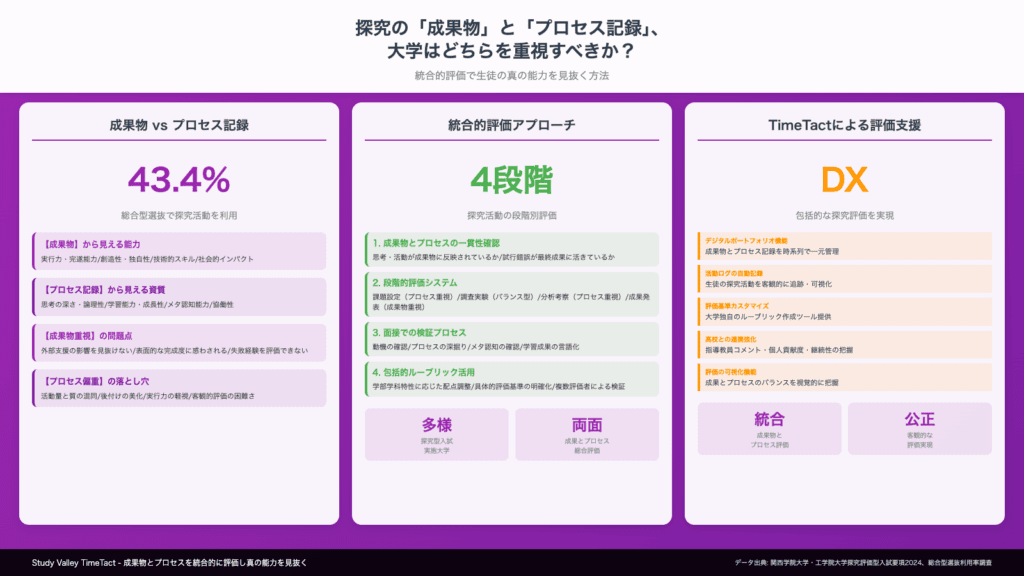
Task: Open the 【成果物重視】の問題点 item
Action: [x=179, y=342]
